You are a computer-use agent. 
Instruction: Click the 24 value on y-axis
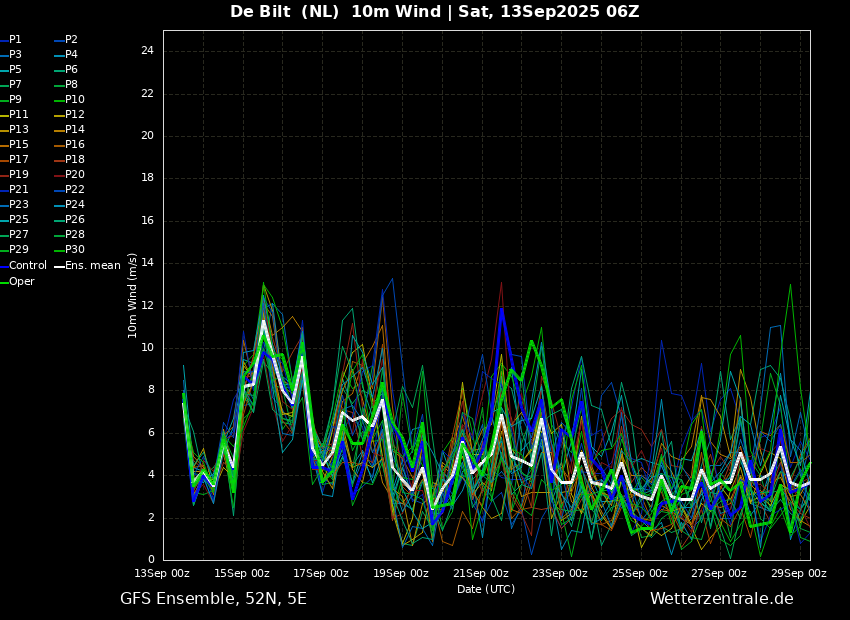tap(147, 51)
